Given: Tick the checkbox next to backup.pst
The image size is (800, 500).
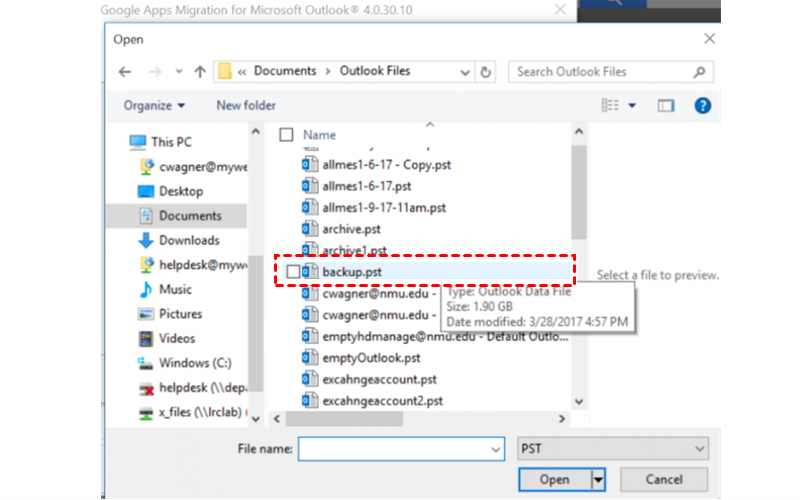Looking at the screenshot, I should pos(293,271).
